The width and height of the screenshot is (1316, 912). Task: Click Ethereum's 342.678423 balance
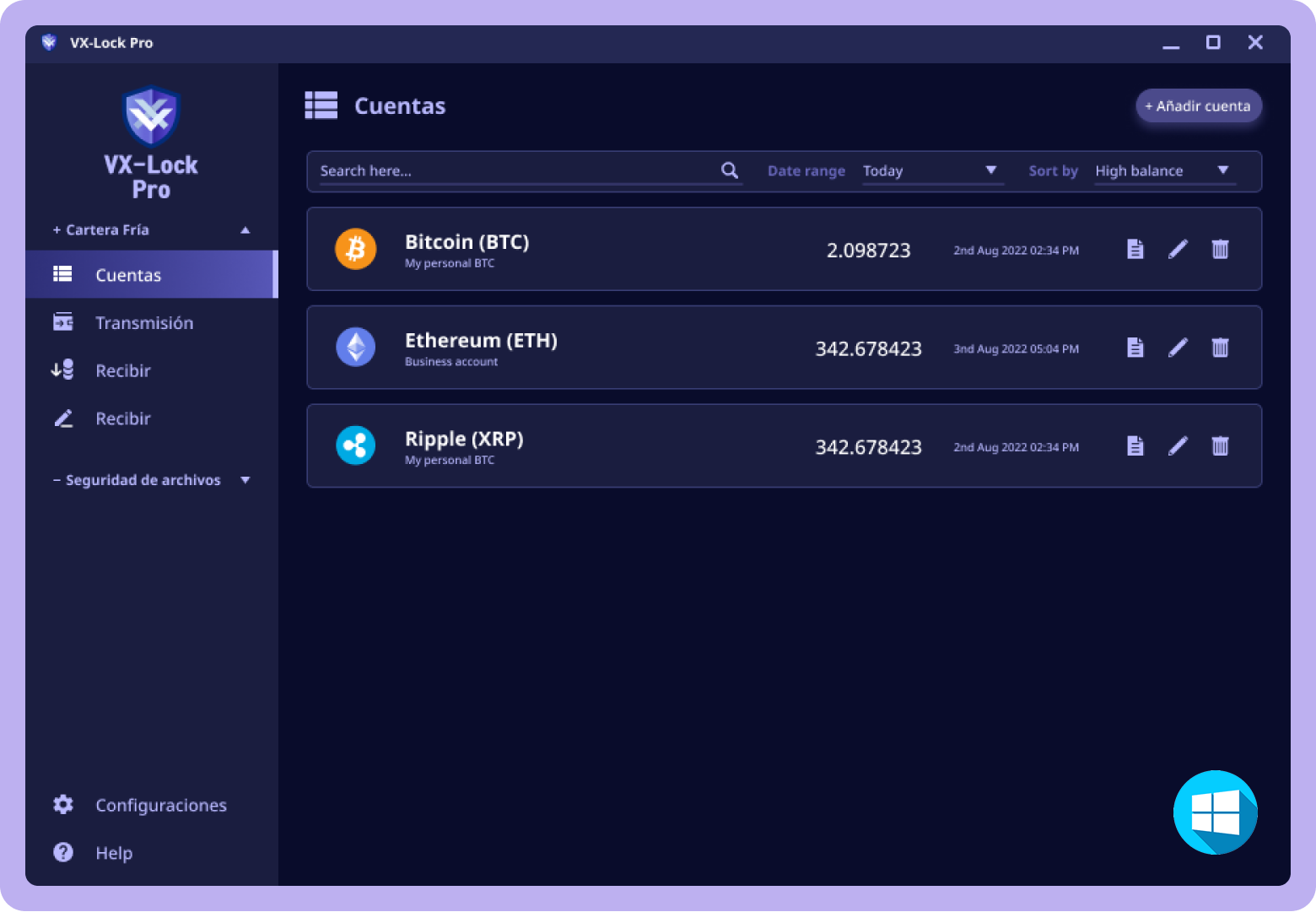[x=868, y=349]
